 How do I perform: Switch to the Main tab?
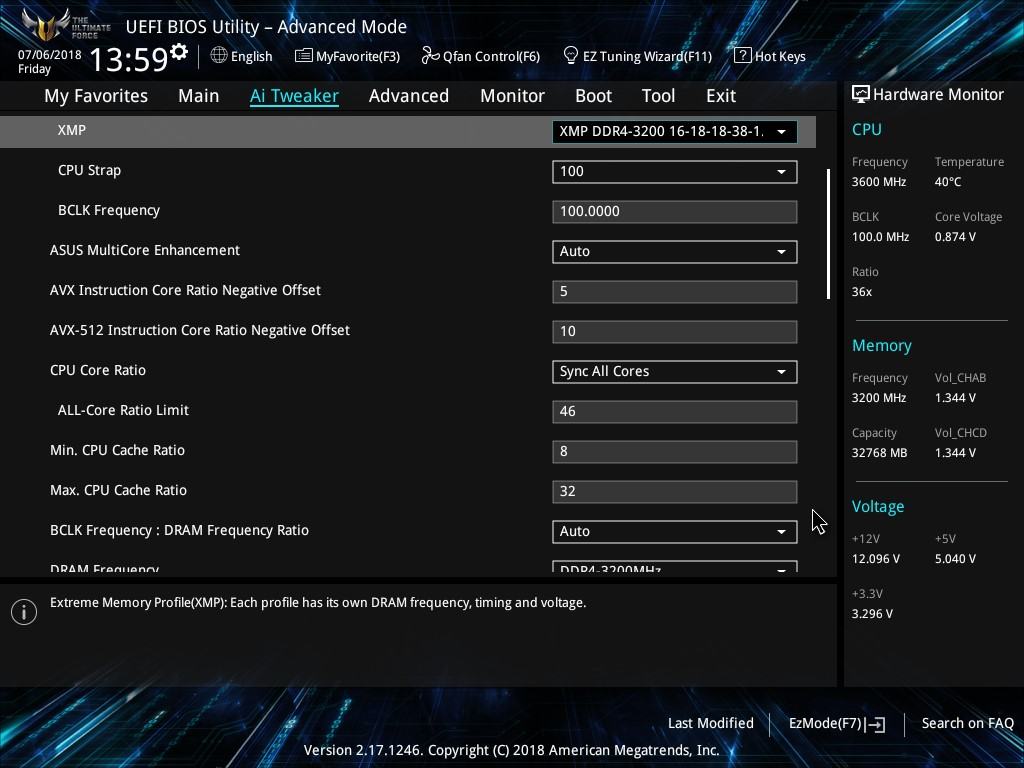[x=199, y=96]
